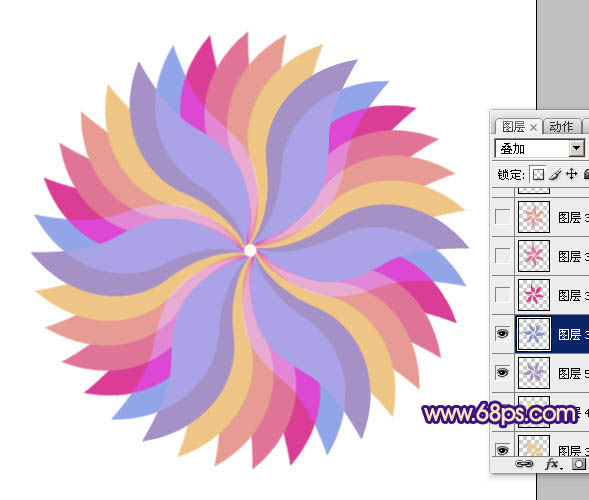Click the white center of the pinwheel
Image resolution: width=589 pixels, height=500 pixels.
click(250, 250)
